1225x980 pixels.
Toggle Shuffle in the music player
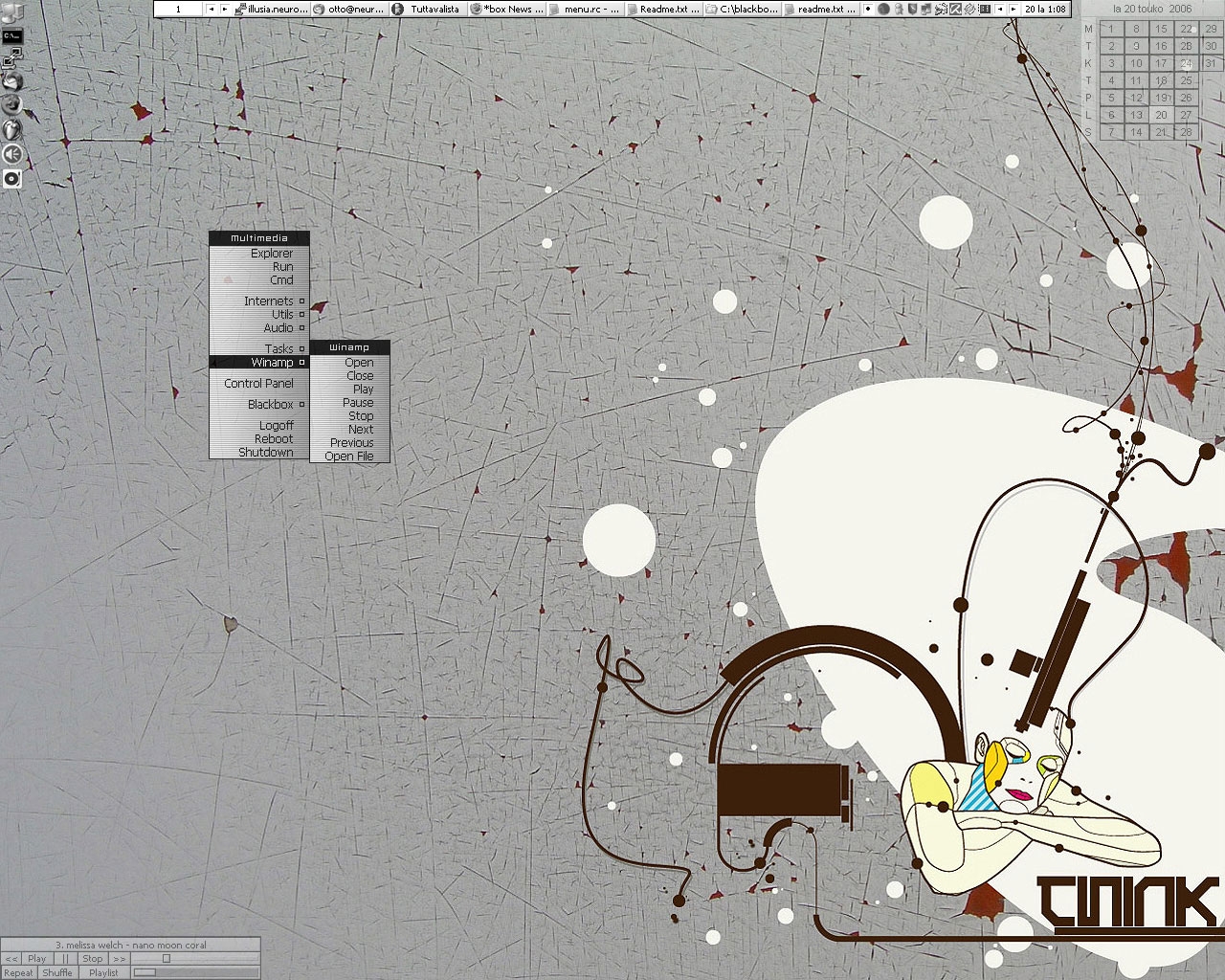57,973
